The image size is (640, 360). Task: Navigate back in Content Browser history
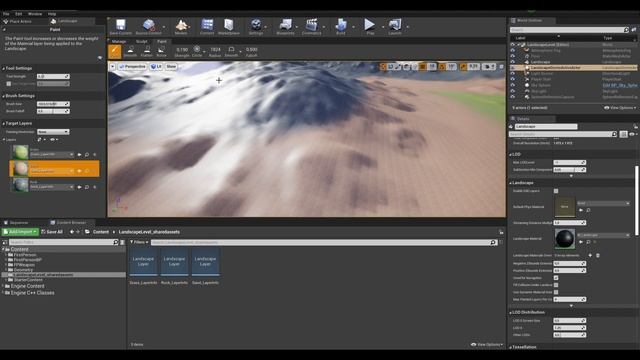click(72, 232)
